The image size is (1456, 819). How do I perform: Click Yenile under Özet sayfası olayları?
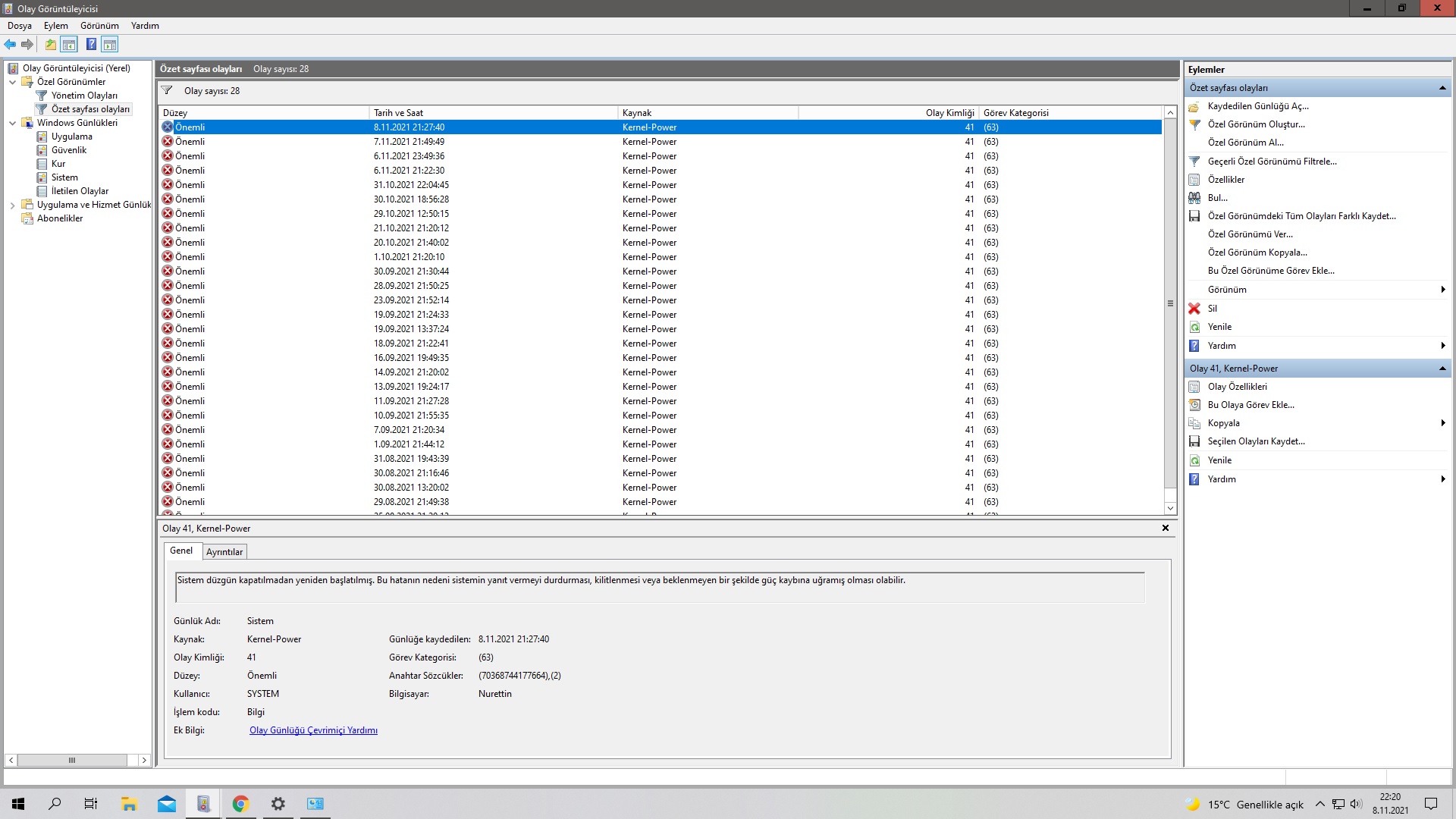coord(1219,327)
